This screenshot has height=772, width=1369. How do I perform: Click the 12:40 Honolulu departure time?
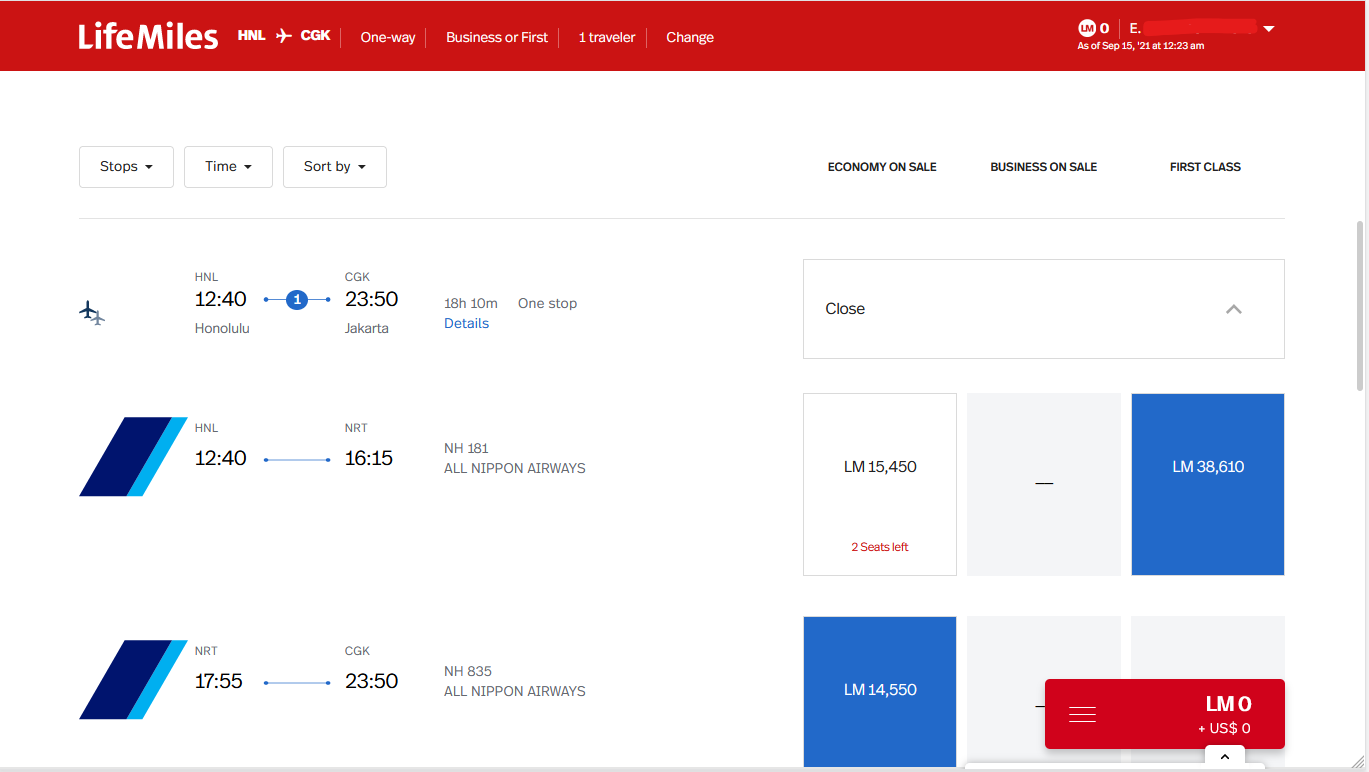221,299
